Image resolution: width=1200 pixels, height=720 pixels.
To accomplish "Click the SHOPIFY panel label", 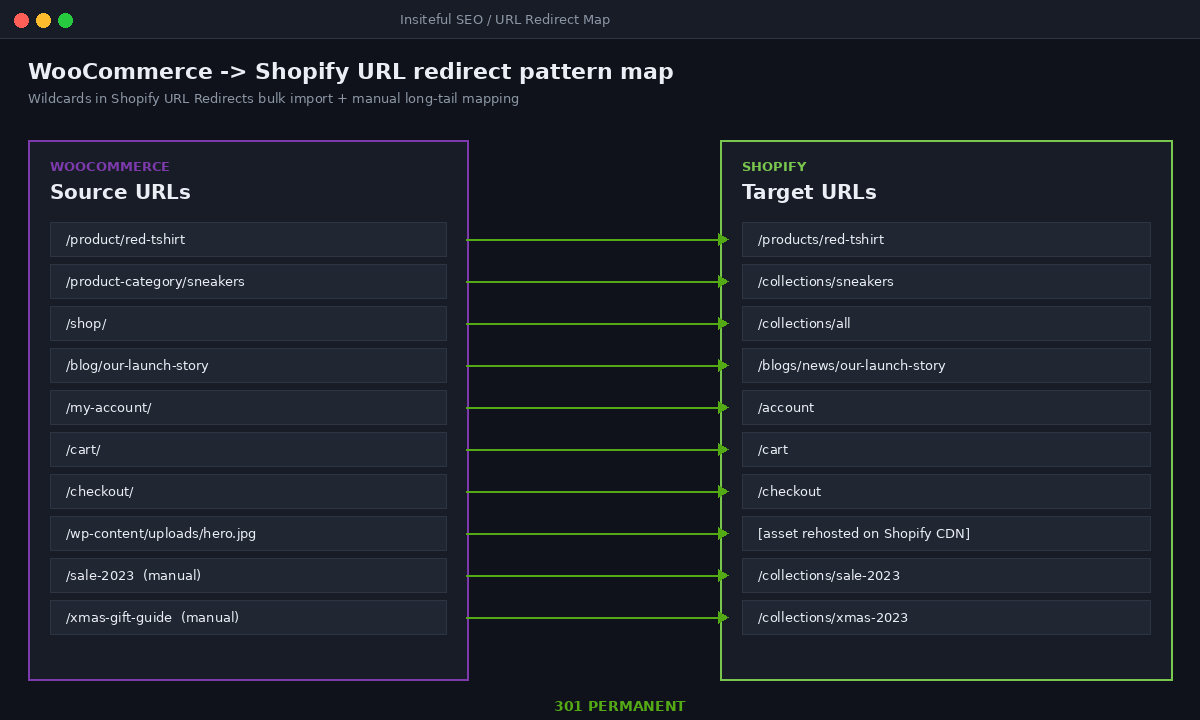I will (x=774, y=167).
